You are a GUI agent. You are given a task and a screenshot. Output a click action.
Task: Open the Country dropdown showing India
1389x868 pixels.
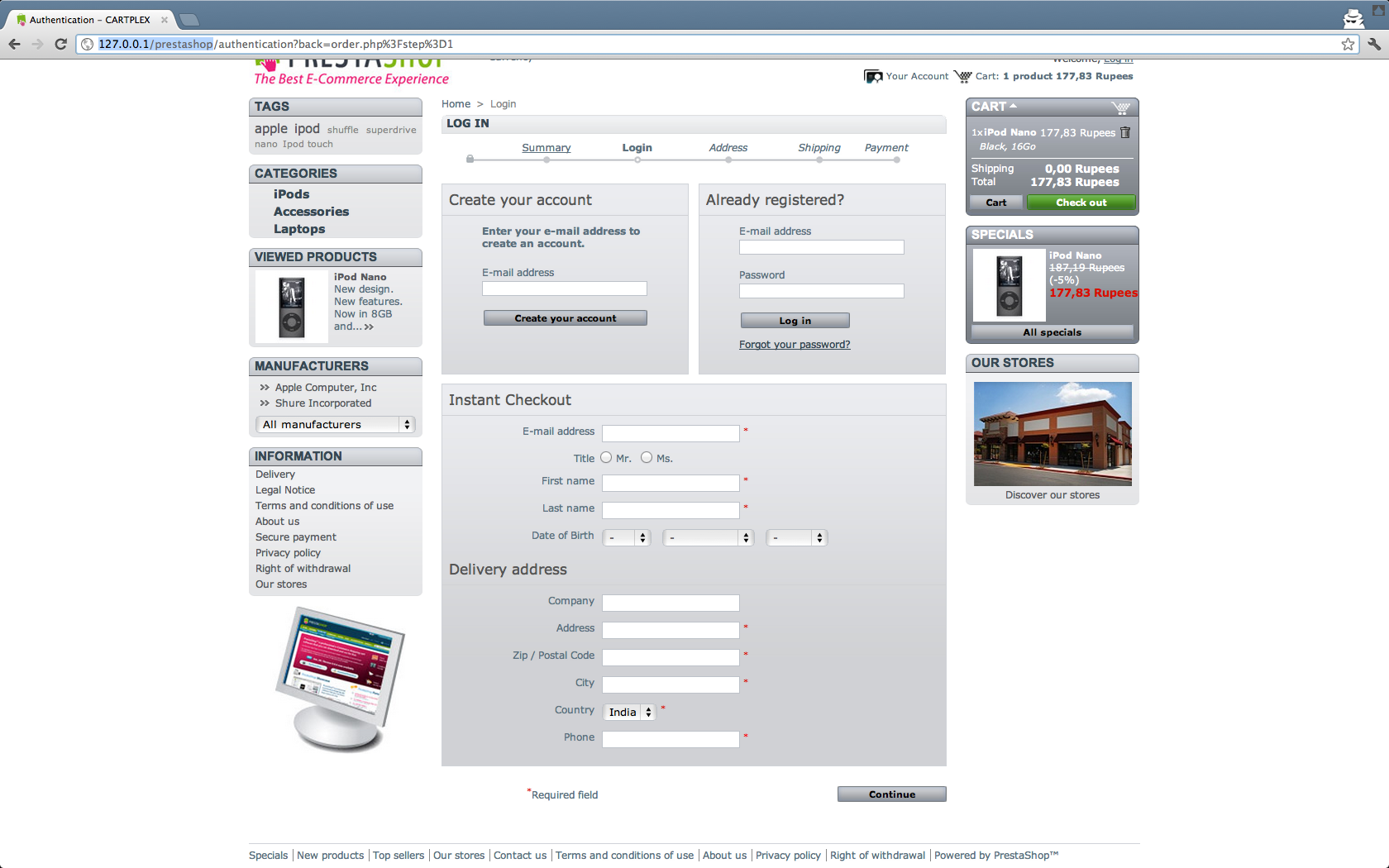tap(629, 712)
